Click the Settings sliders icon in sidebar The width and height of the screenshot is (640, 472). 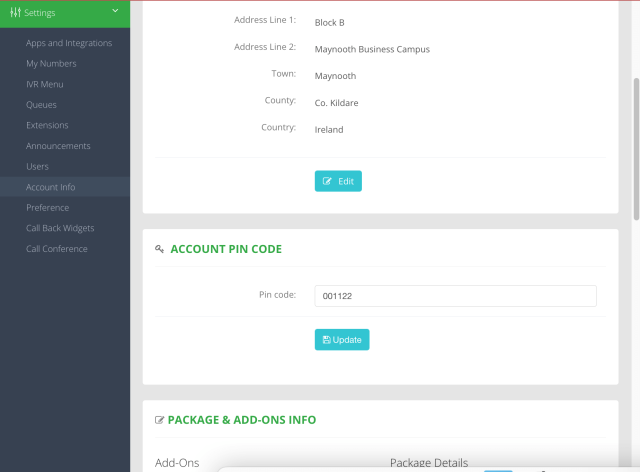pos(15,13)
